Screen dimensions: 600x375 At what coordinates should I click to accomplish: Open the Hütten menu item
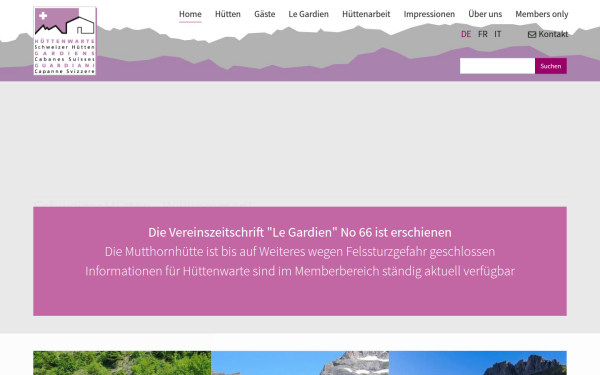tap(228, 14)
